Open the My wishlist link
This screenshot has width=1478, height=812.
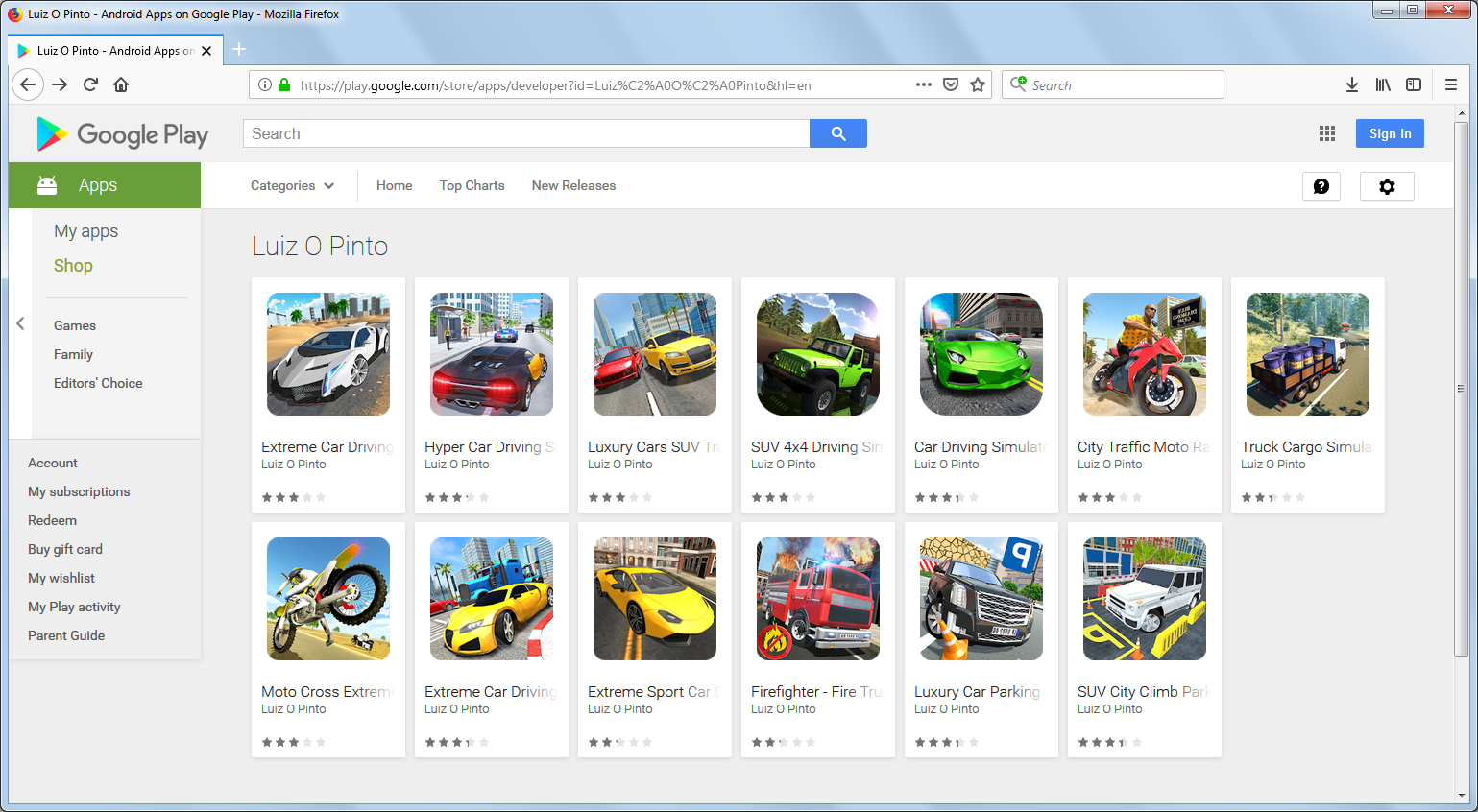61,578
